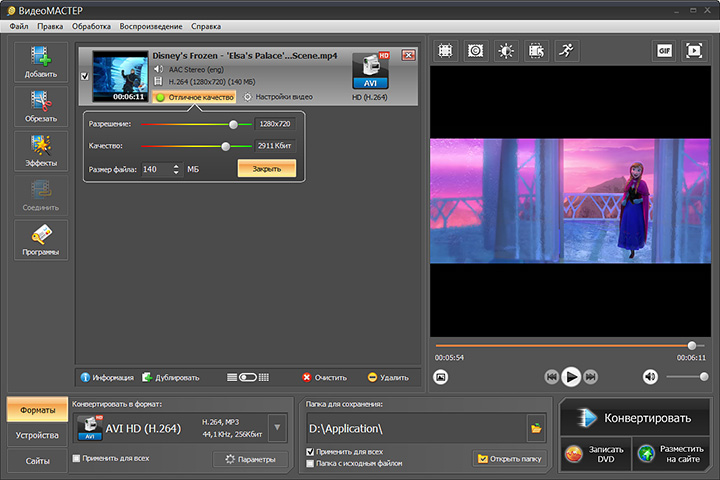Jump to the previous frame in the player
The width and height of the screenshot is (720, 480).
click(x=551, y=377)
